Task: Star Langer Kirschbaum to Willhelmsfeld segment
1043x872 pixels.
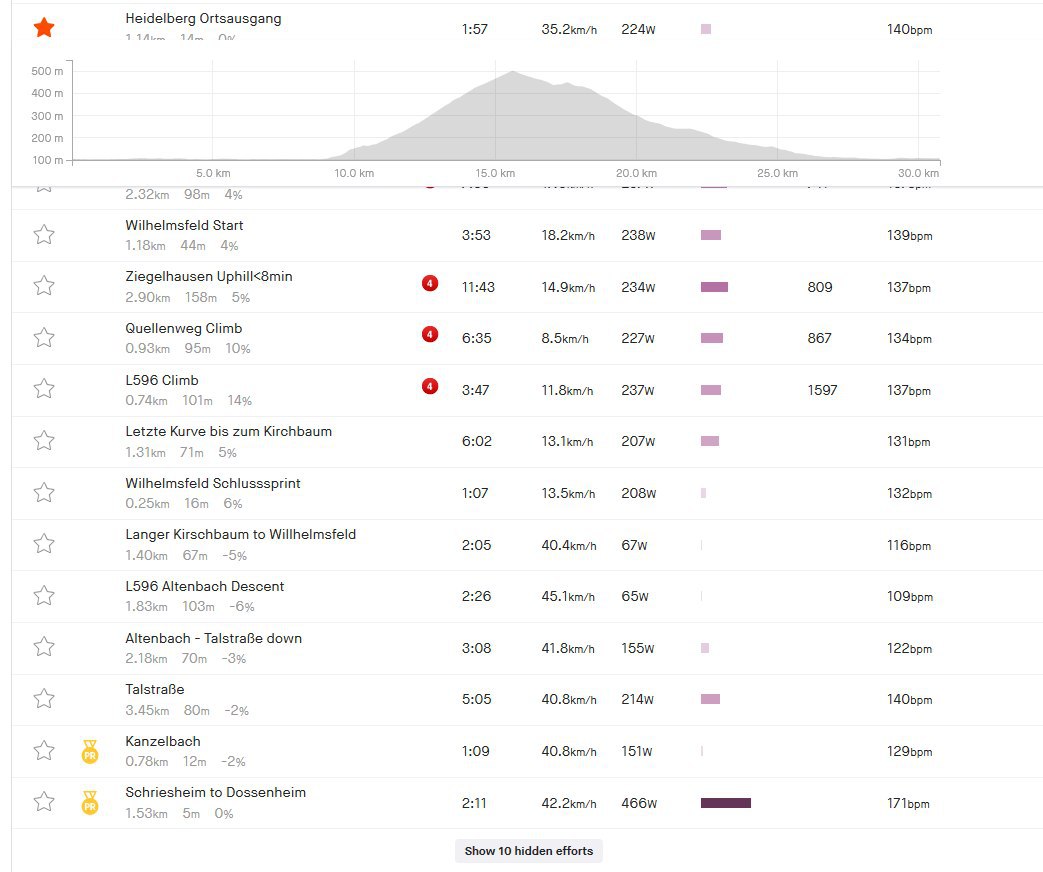Action: tap(44, 543)
